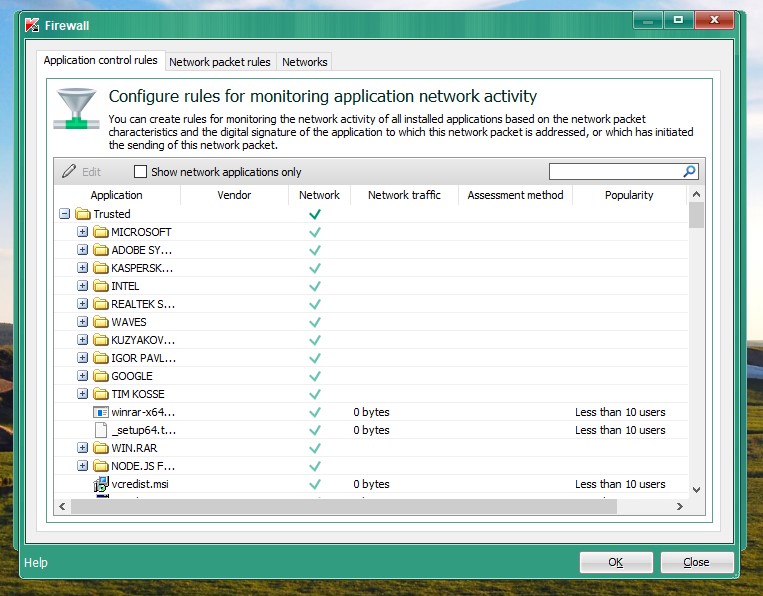763x596 pixels.
Task: Click the scroll down arrow of list
Action: pyautogui.click(x=696, y=490)
